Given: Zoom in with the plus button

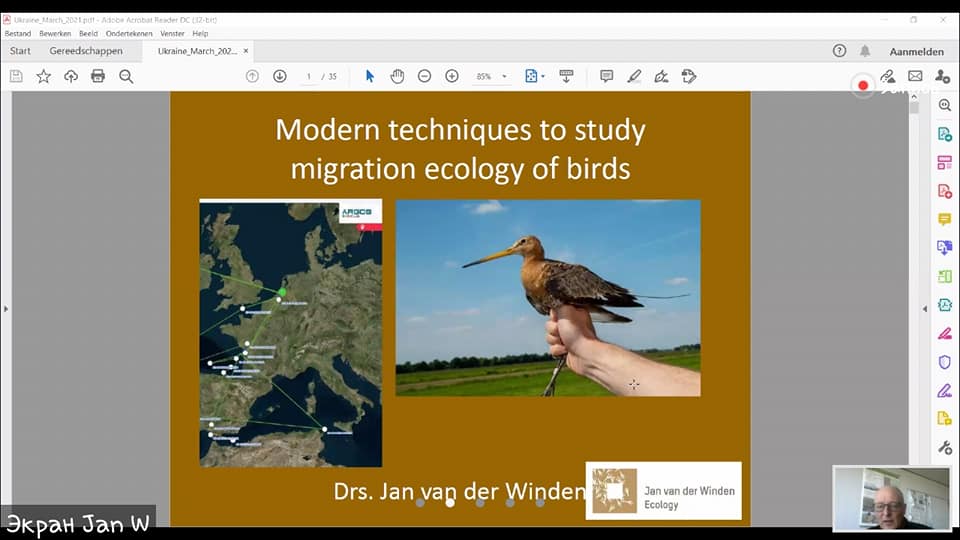Looking at the screenshot, I should coord(452,76).
